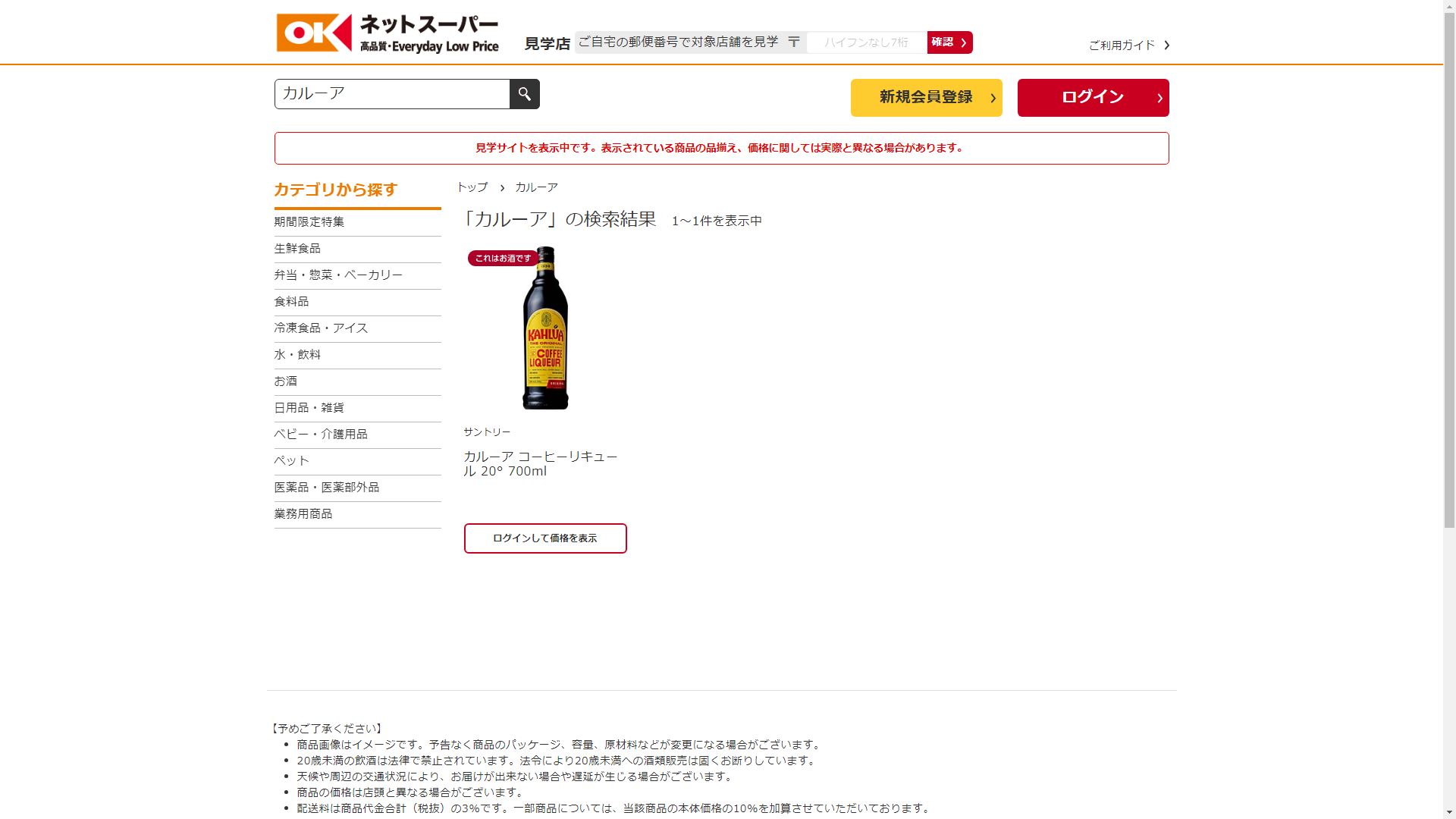Select the お酒 category
This screenshot has width=1456, height=819.
tap(286, 381)
